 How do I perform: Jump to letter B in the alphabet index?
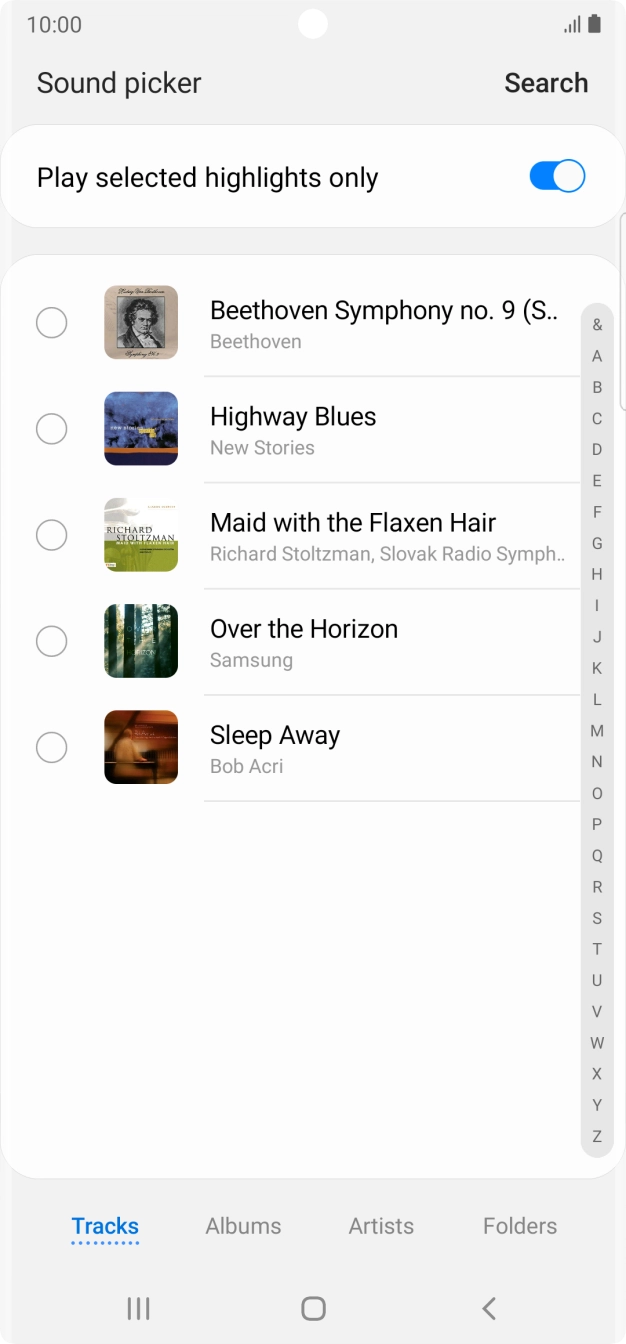point(596,387)
